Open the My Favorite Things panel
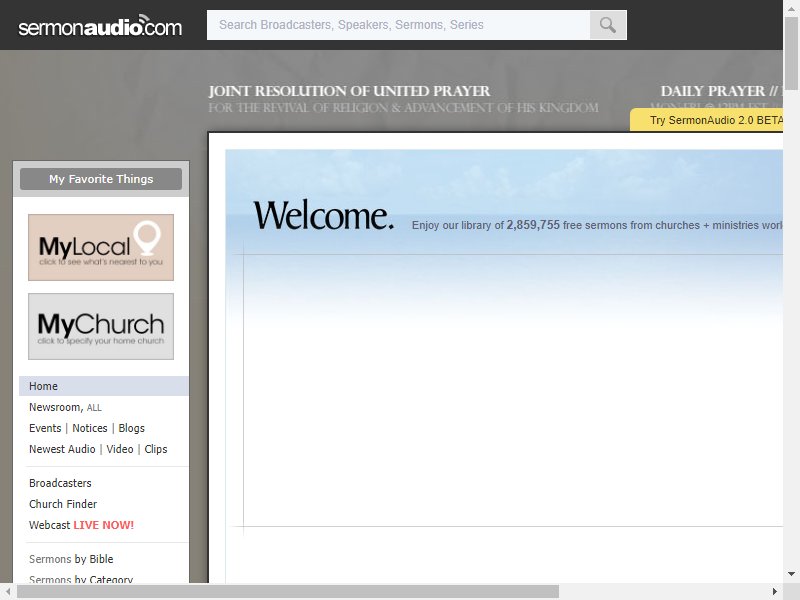 [x=101, y=179]
